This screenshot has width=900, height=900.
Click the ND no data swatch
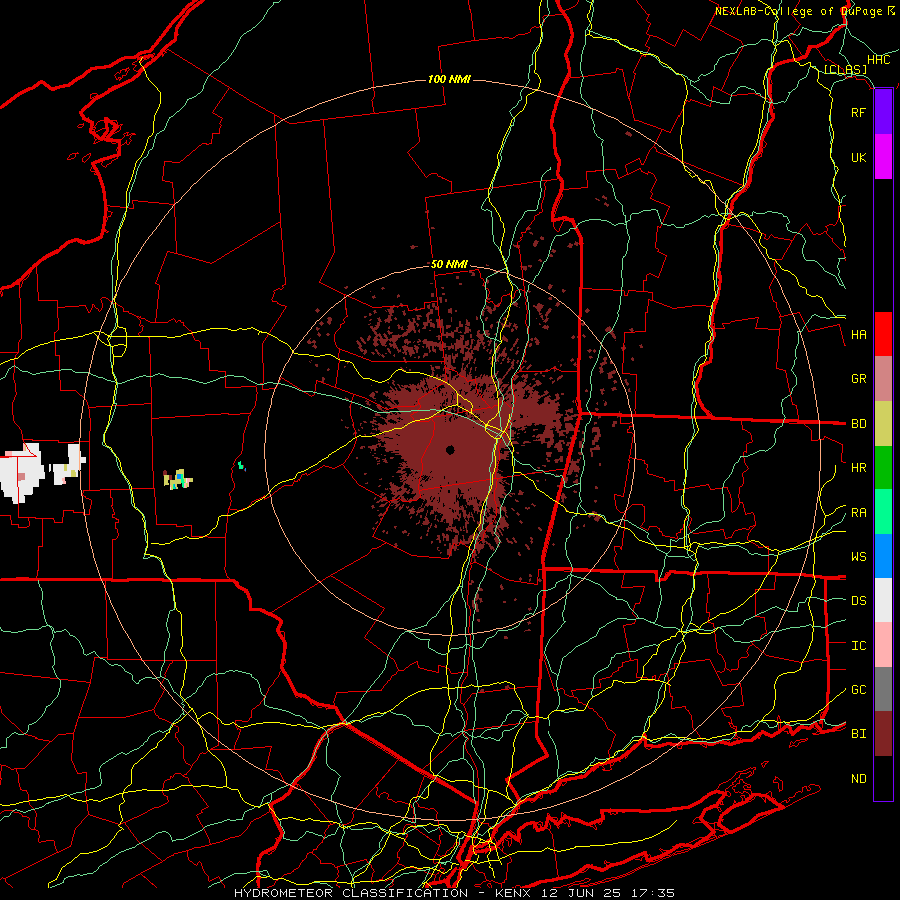point(883,778)
